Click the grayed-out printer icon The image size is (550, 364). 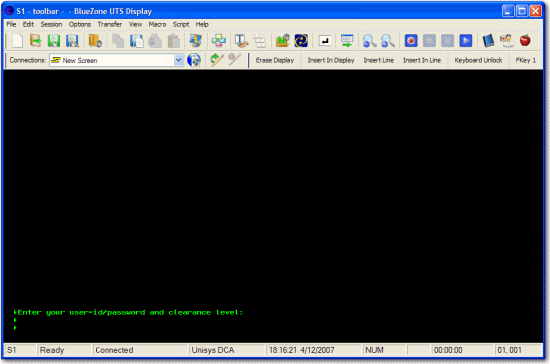pos(155,41)
